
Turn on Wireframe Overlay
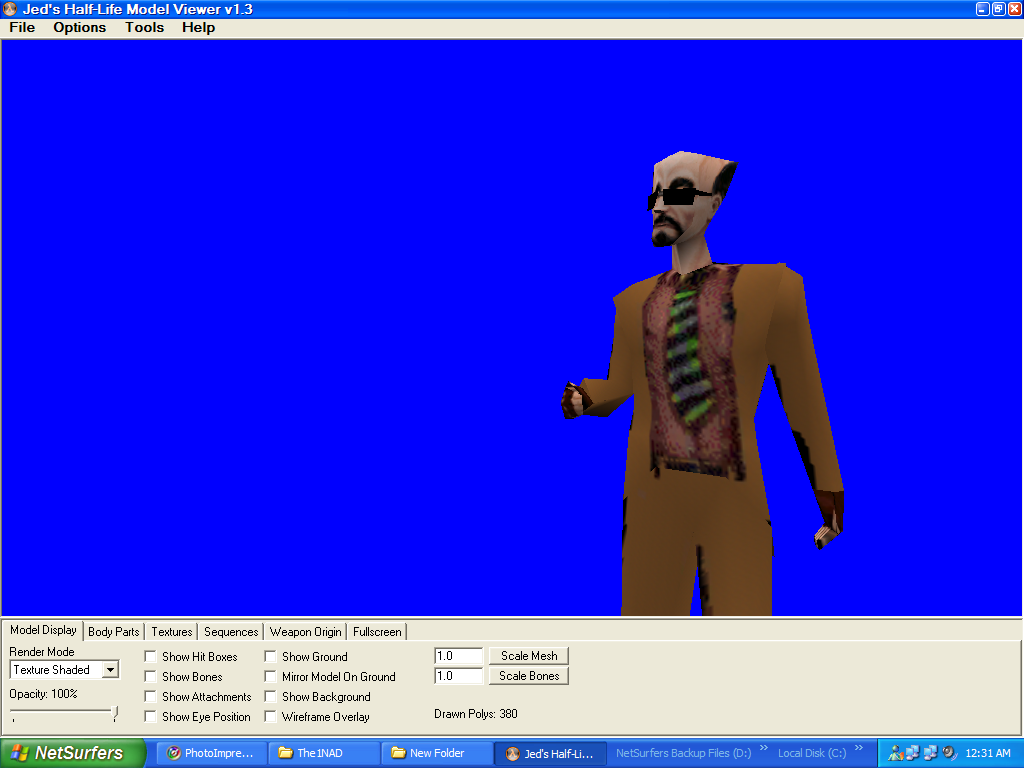click(x=270, y=716)
